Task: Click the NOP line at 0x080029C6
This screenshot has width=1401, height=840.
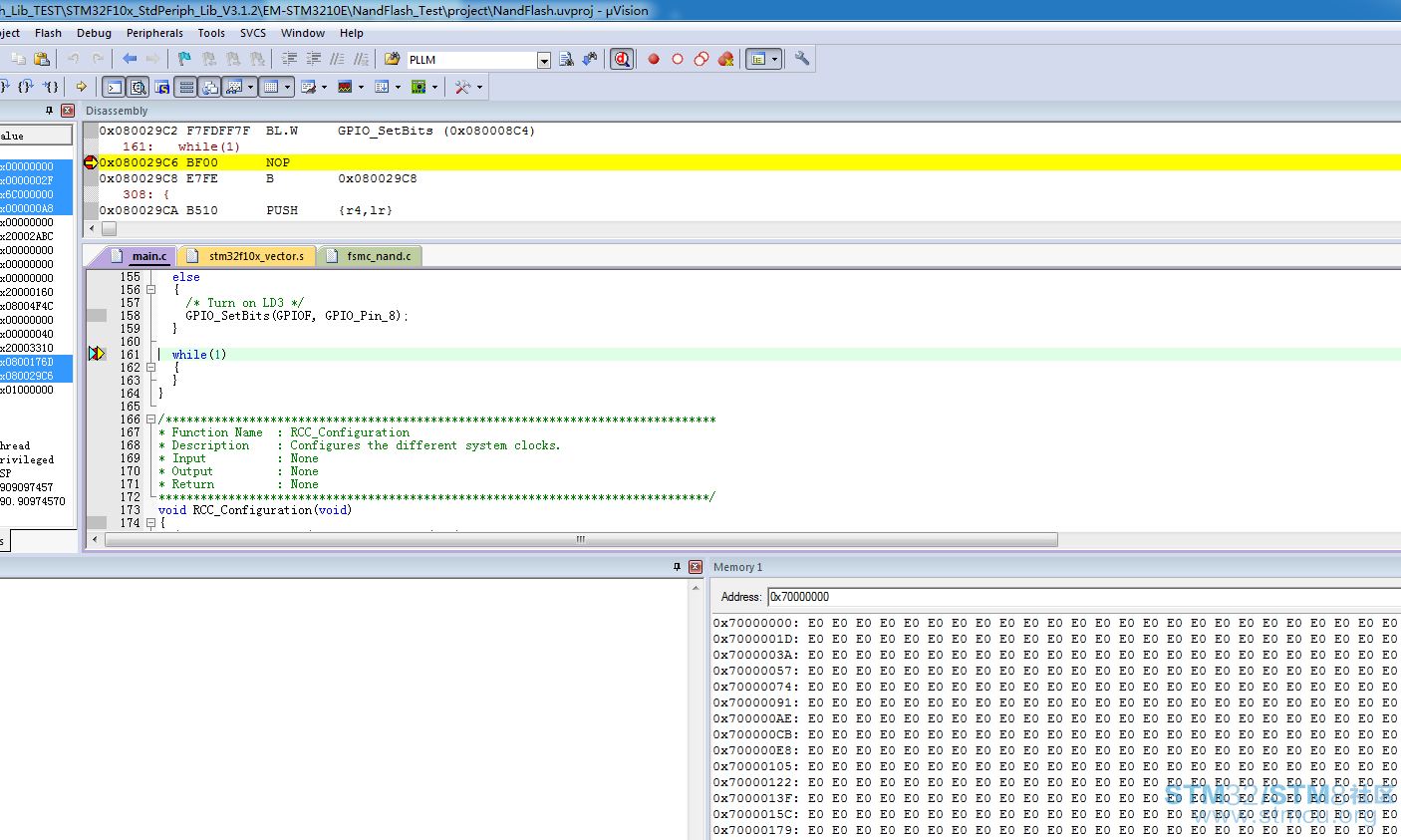Action: coord(749,162)
